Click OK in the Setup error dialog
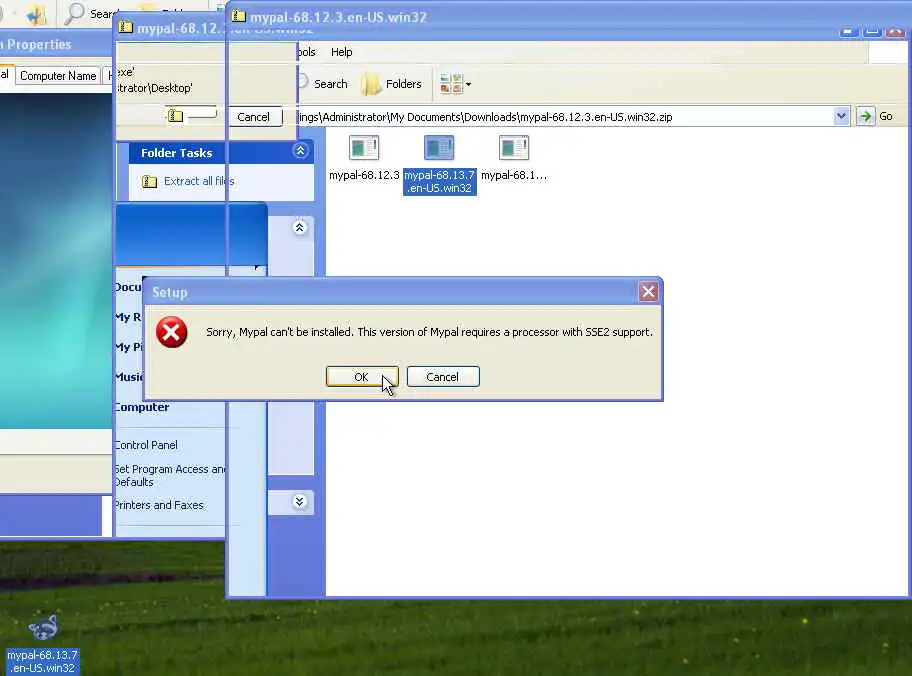Image resolution: width=912 pixels, height=676 pixels. [x=362, y=377]
